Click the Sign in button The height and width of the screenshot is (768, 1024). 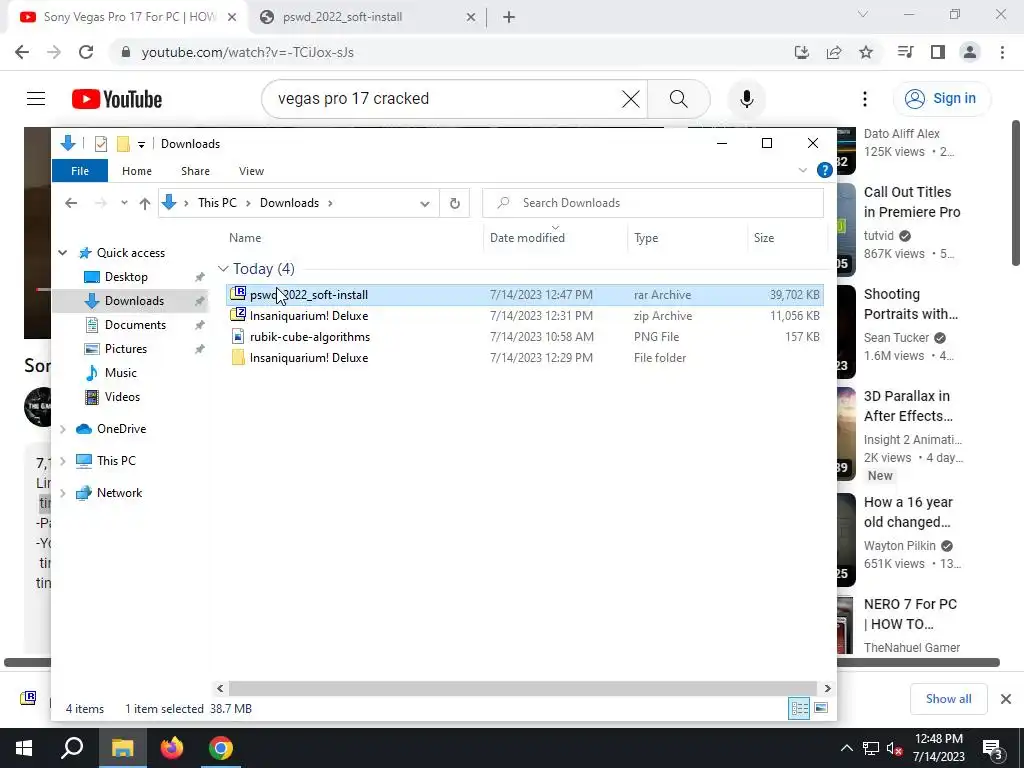click(941, 99)
